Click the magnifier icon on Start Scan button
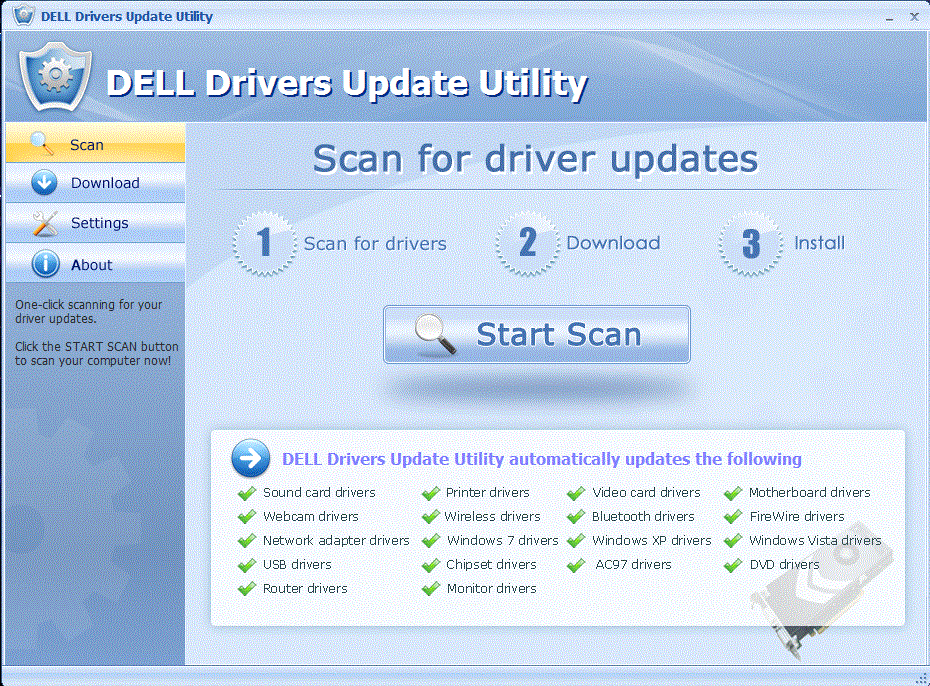Screen dimensions: 930x686 (435, 334)
